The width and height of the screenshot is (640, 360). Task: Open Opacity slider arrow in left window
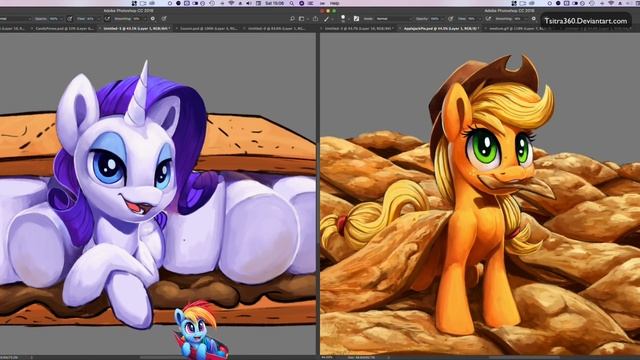coord(61,19)
